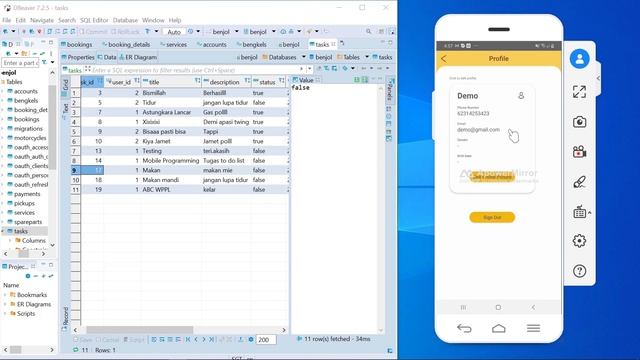Open the Tables breadcrumb dropdown arrow
This screenshot has width=640, height=360.
[x=367, y=57]
